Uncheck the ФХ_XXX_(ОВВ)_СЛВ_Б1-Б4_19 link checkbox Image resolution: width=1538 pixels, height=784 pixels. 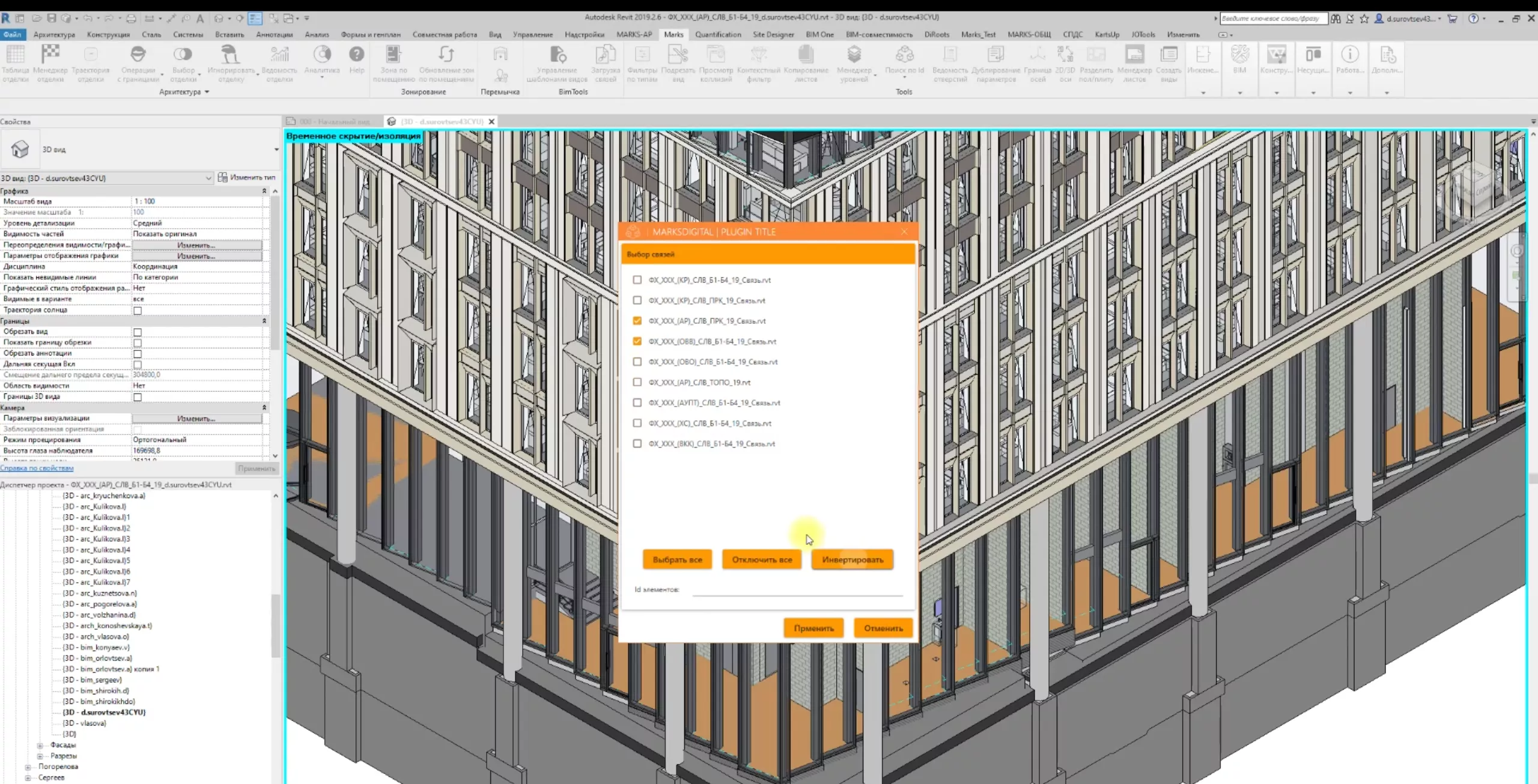pos(637,341)
